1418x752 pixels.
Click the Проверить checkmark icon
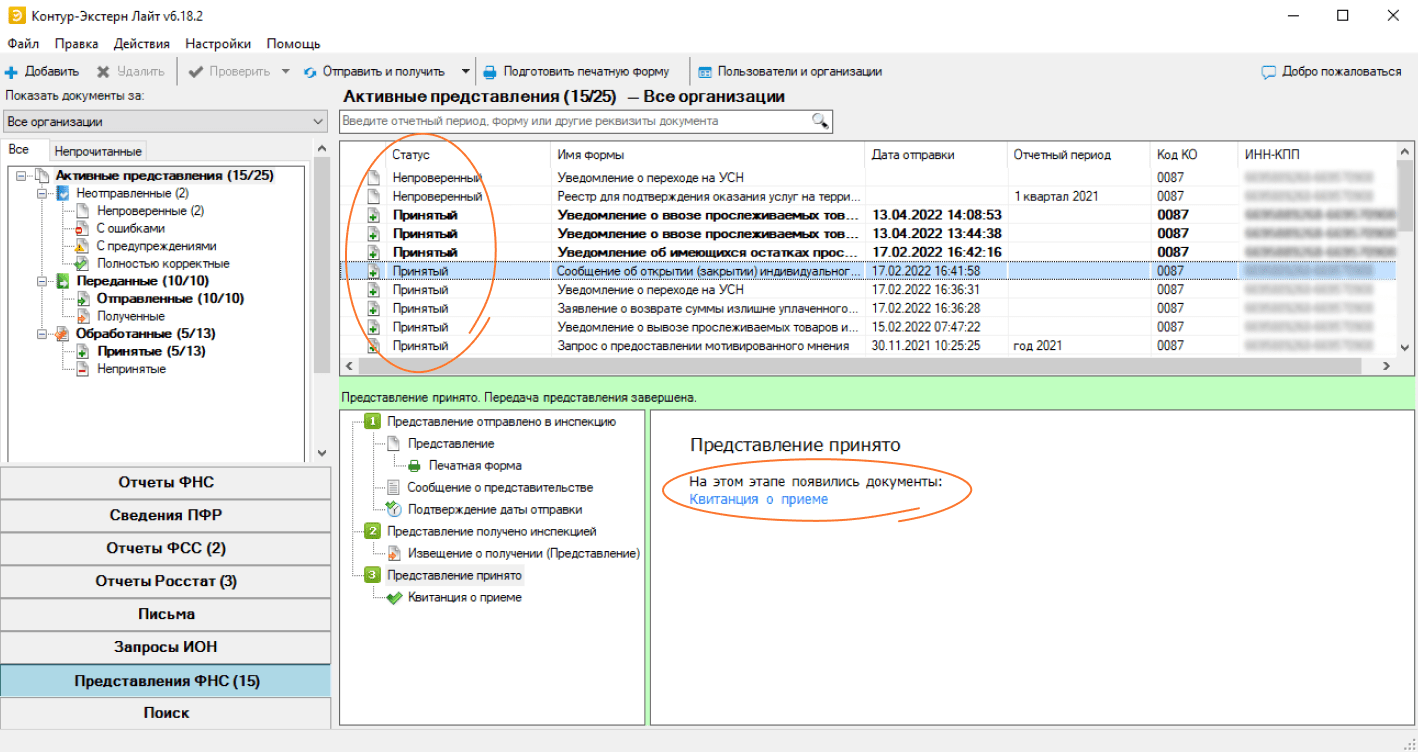pyautogui.click(x=196, y=72)
